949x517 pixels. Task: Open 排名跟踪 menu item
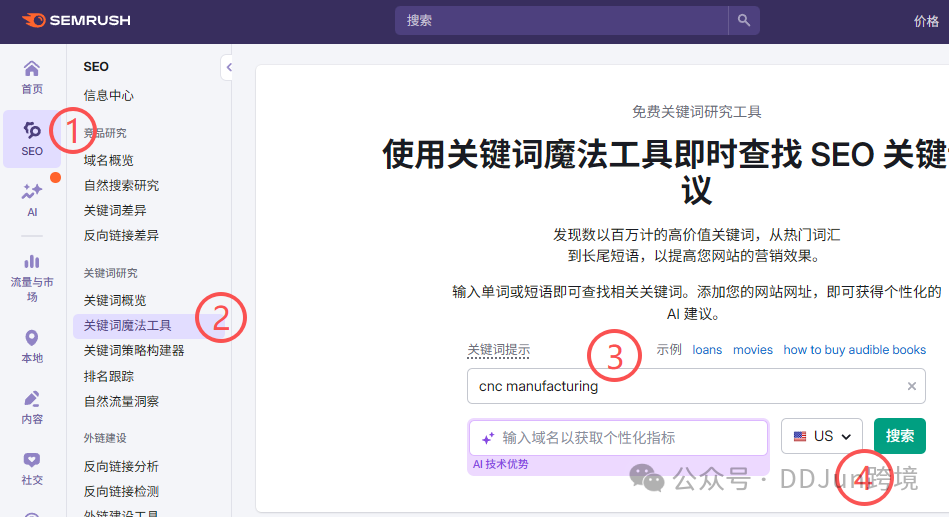point(109,377)
